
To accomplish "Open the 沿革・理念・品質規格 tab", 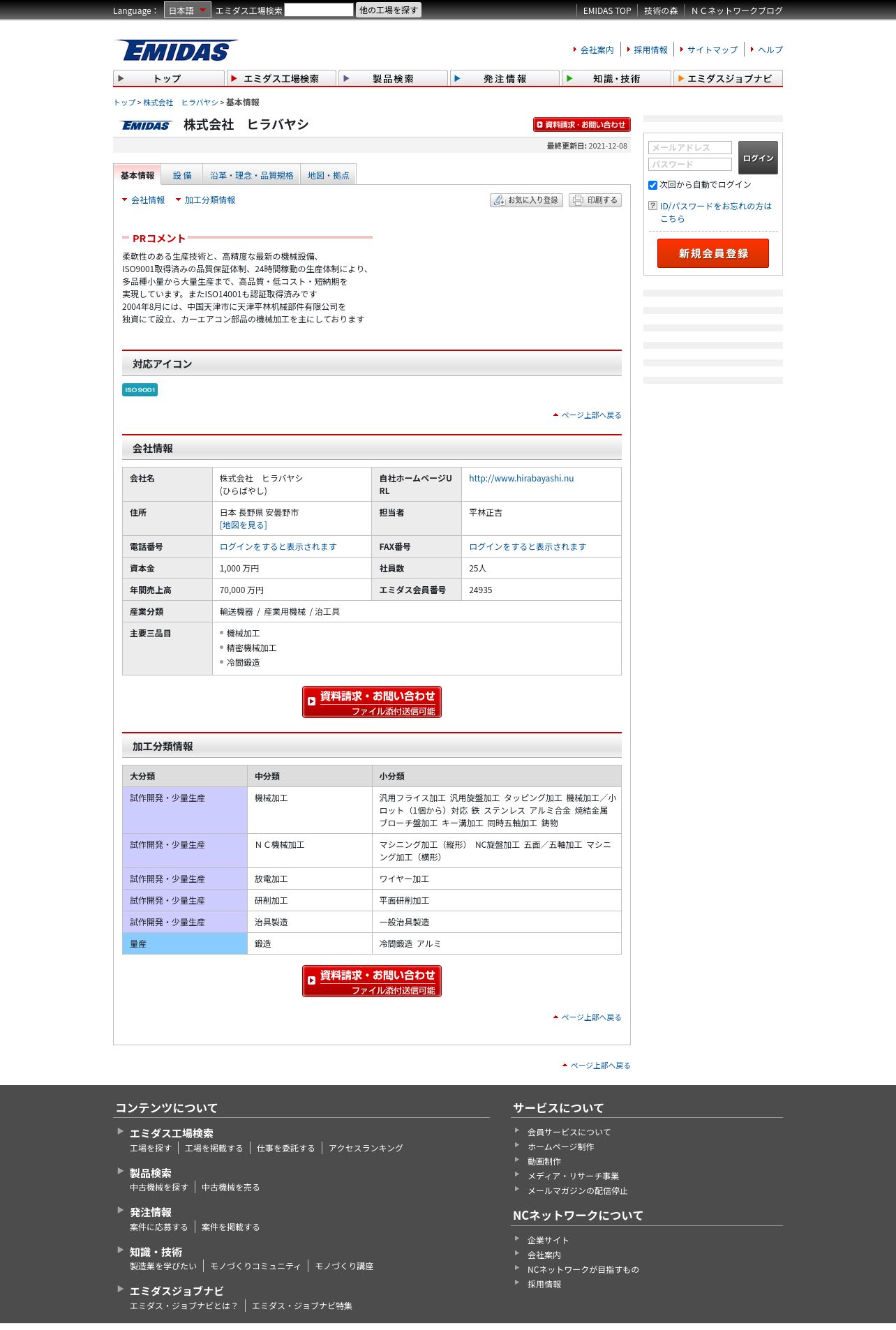I will 252,175.
